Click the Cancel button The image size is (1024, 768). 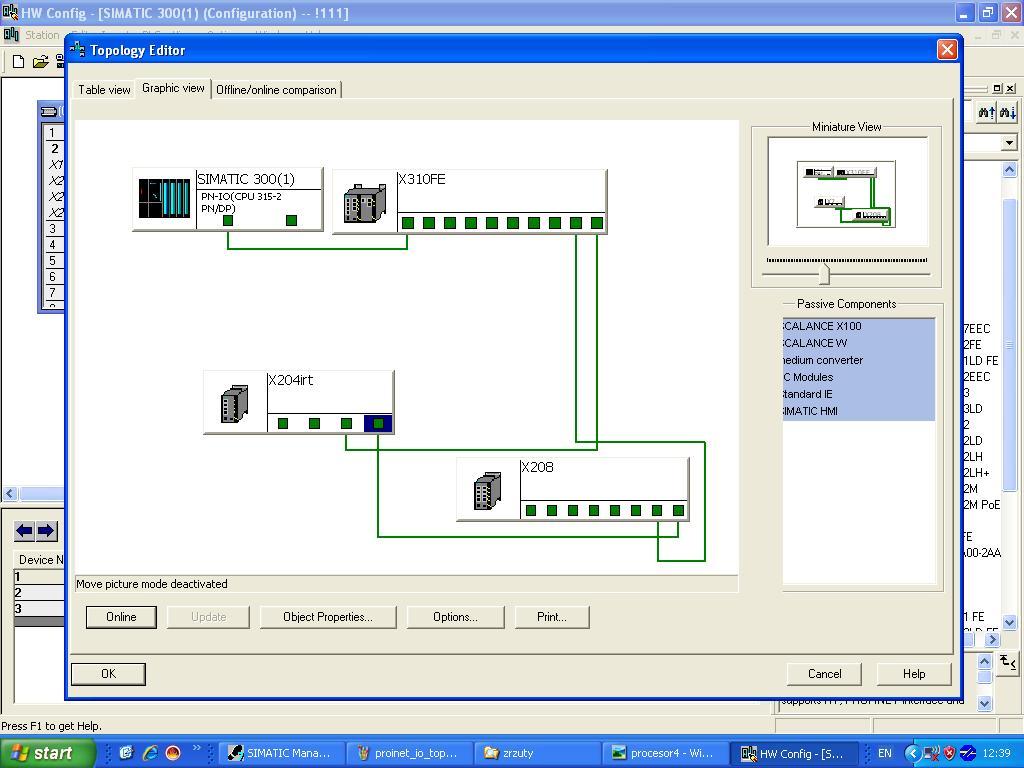pyautogui.click(x=824, y=674)
